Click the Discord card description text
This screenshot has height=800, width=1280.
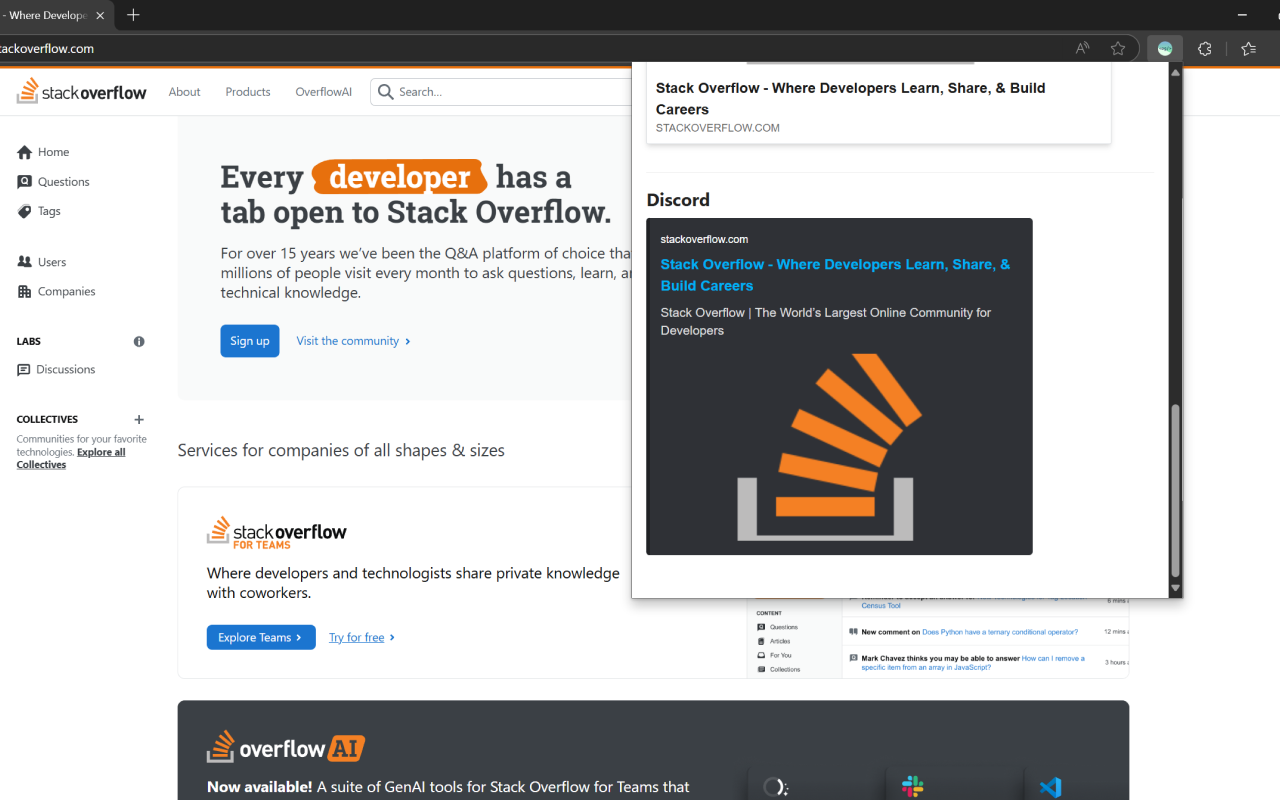coord(825,321)
